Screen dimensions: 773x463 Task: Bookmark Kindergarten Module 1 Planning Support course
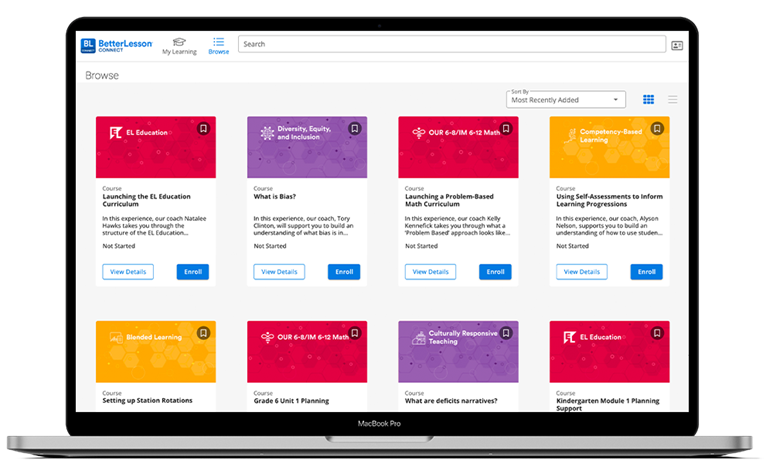click(x=657, y=333)
